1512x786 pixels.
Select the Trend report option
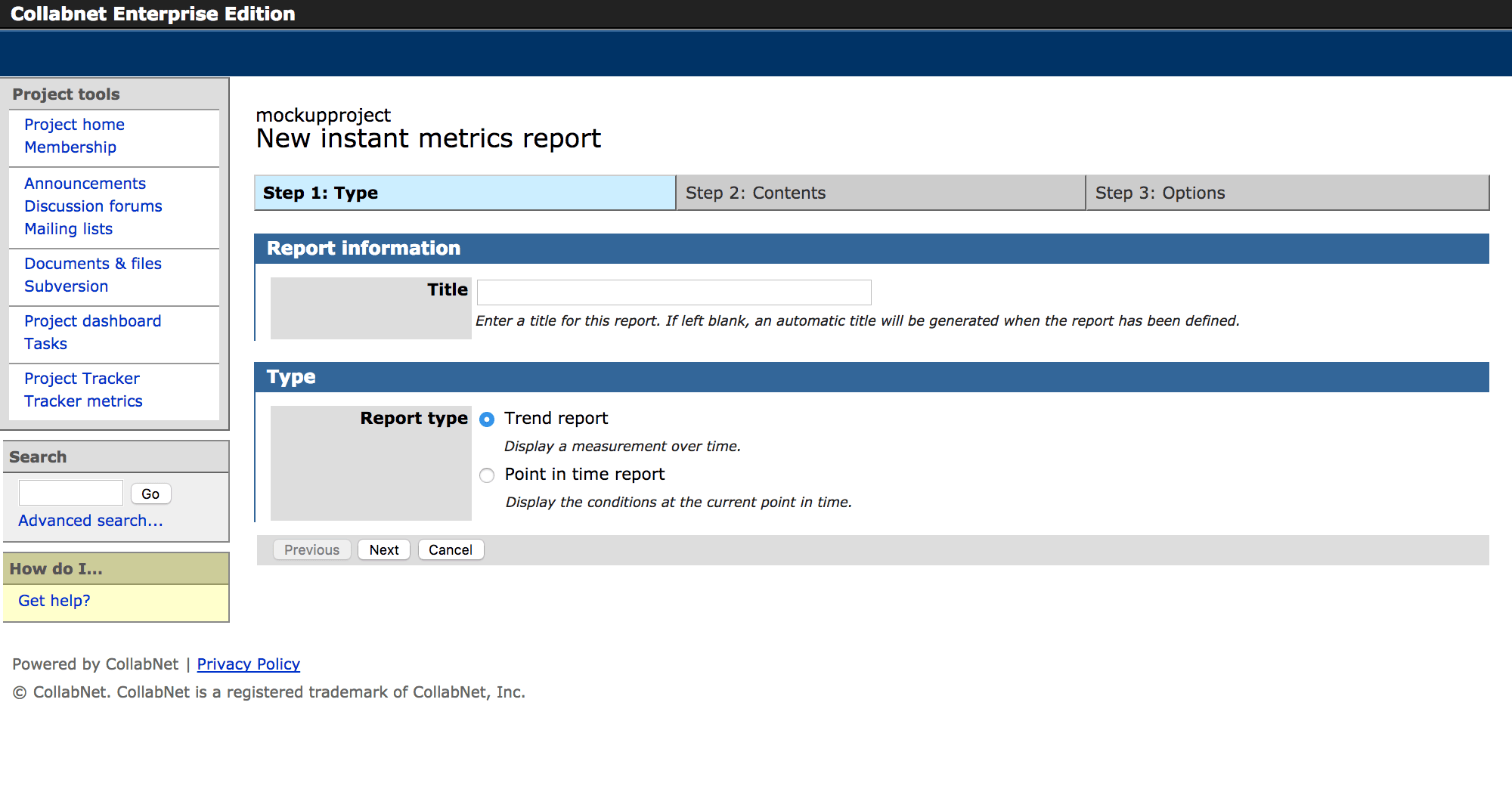[x=486, y=418]
